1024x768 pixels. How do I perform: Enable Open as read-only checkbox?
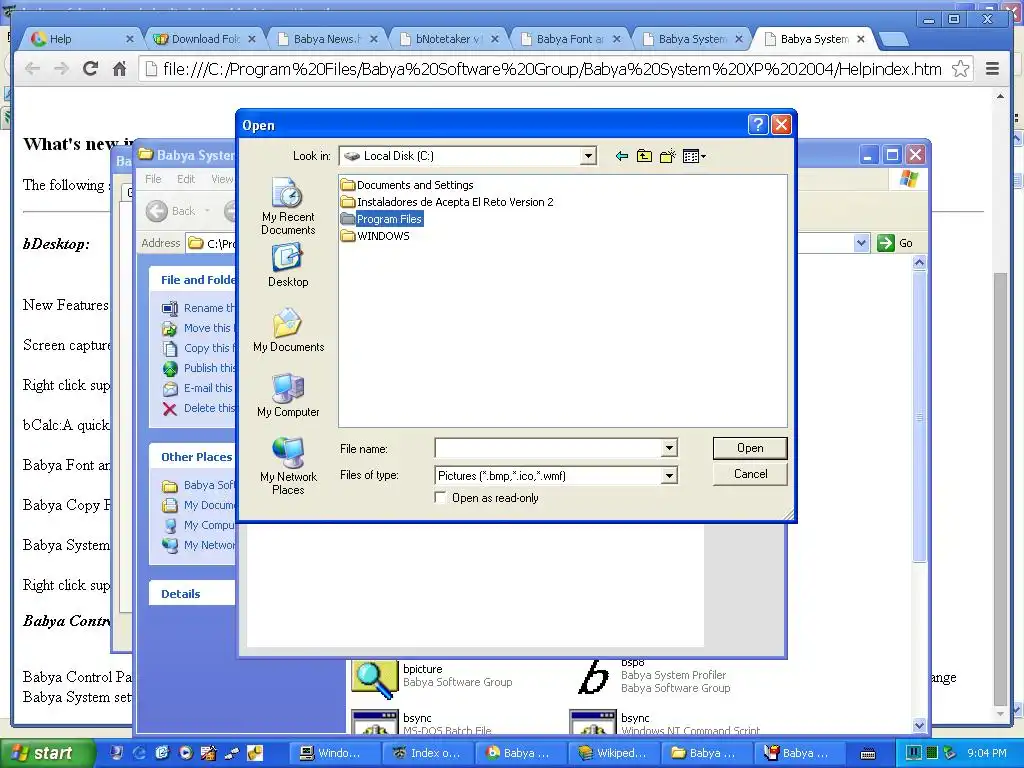click(x=441, y=498)
